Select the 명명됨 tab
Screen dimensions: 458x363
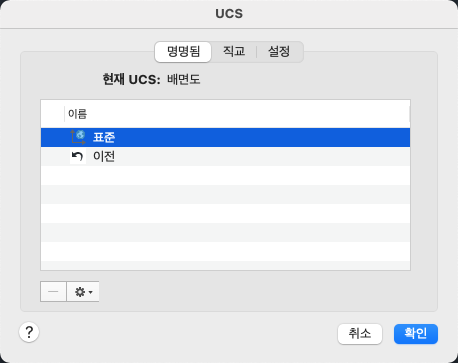[x=183, y=52]
